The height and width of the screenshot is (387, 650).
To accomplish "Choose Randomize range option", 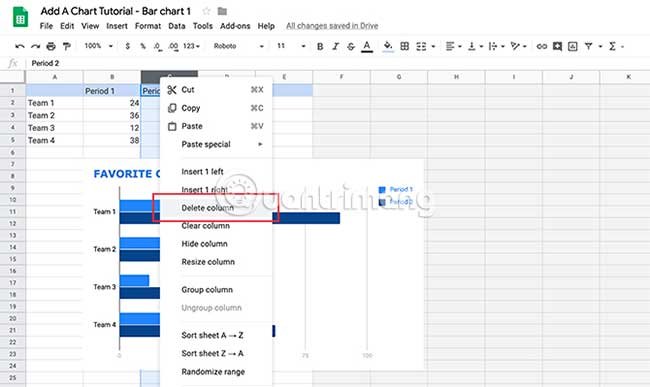I will click(216, 372).
